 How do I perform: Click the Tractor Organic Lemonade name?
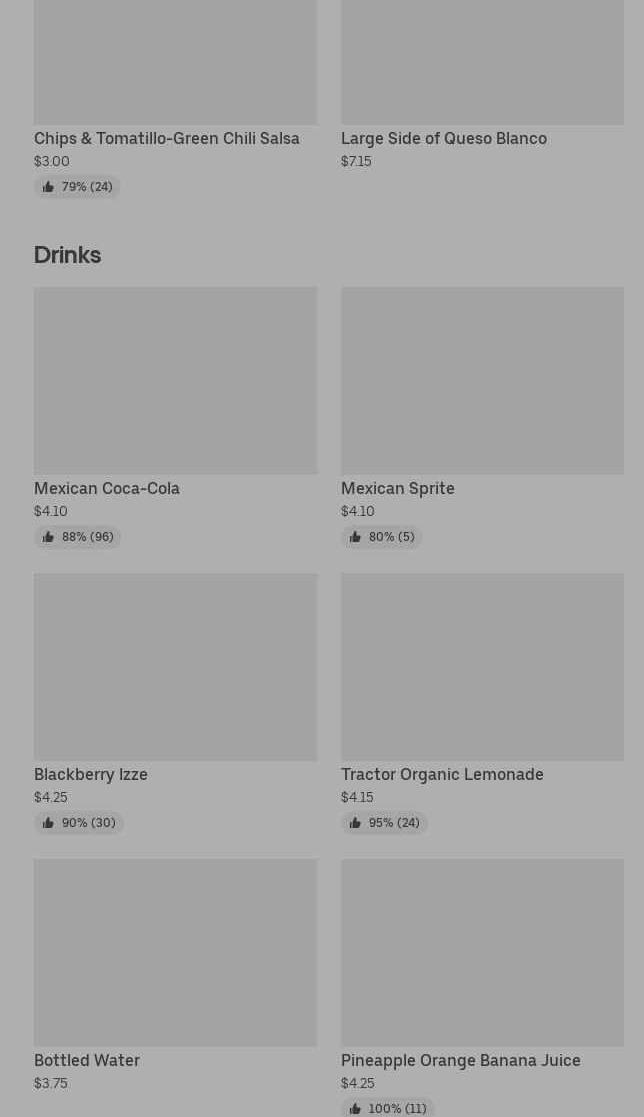pos(442,774)
